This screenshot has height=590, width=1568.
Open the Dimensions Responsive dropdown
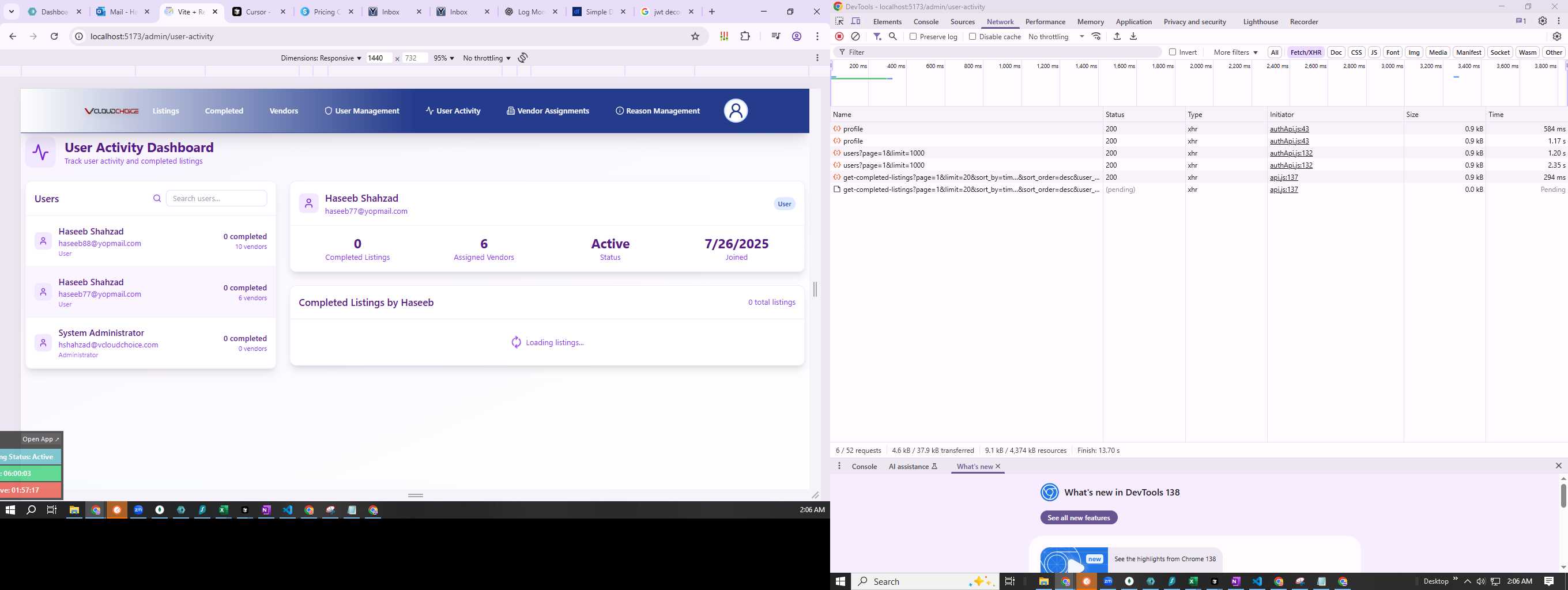pos(321,58)
